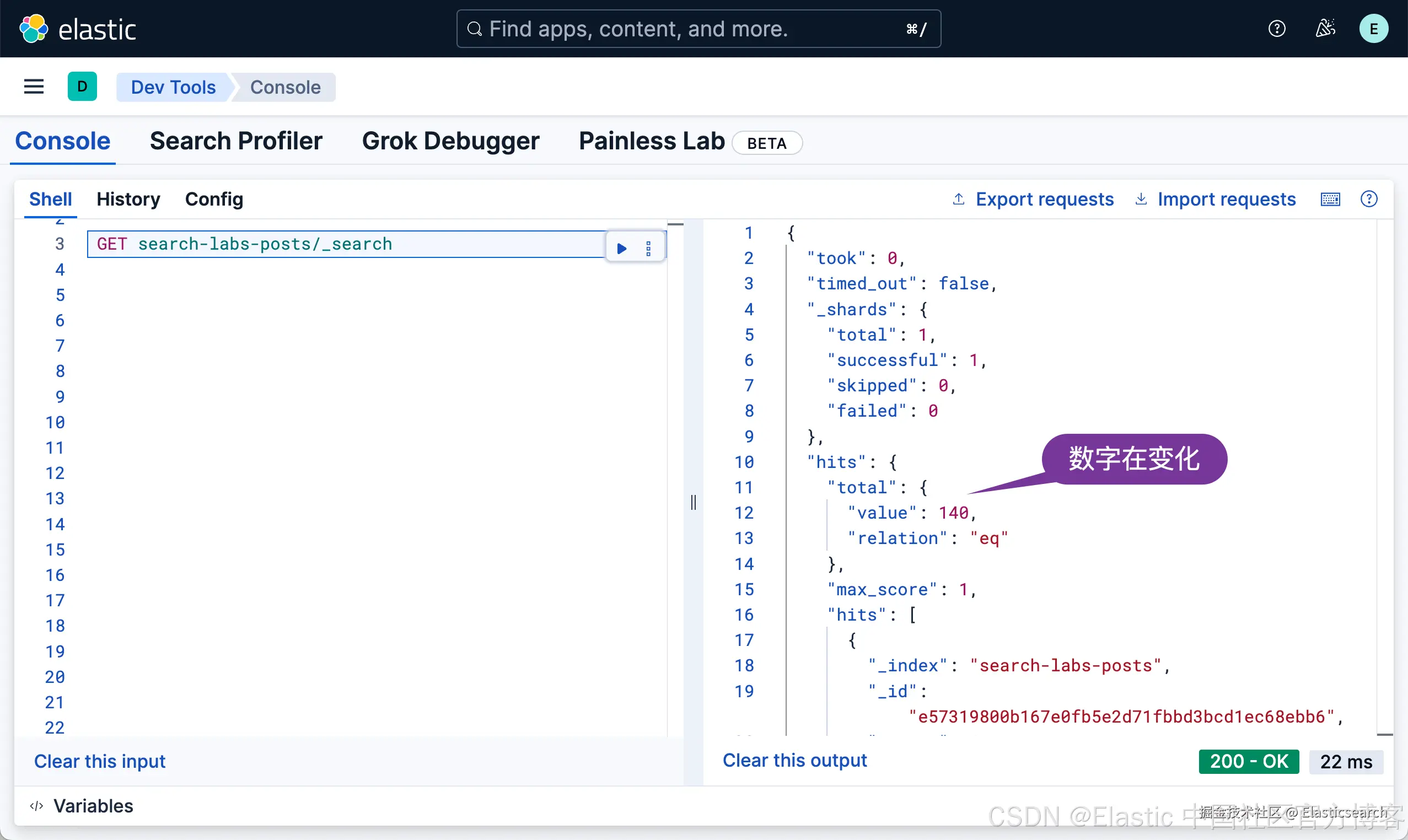Switch to Search Profiler tab
Viewport: 1408px width, 840px height.
coord(235,141)
